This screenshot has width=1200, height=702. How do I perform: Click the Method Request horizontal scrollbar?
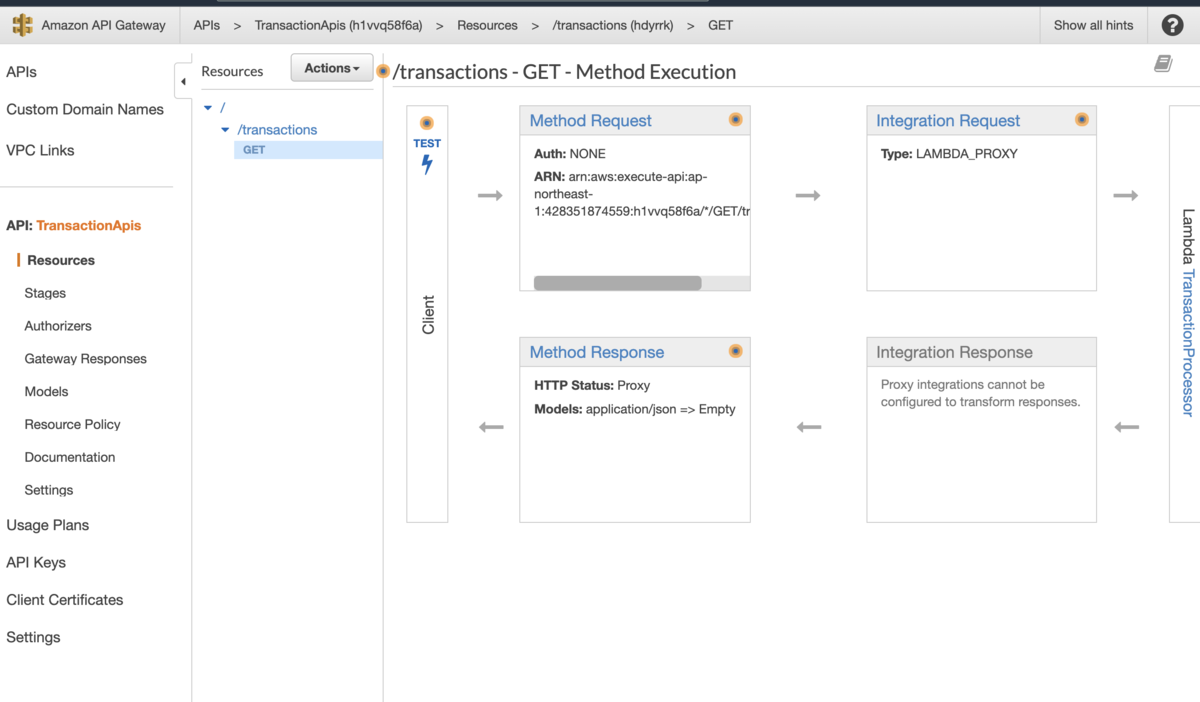617,283
